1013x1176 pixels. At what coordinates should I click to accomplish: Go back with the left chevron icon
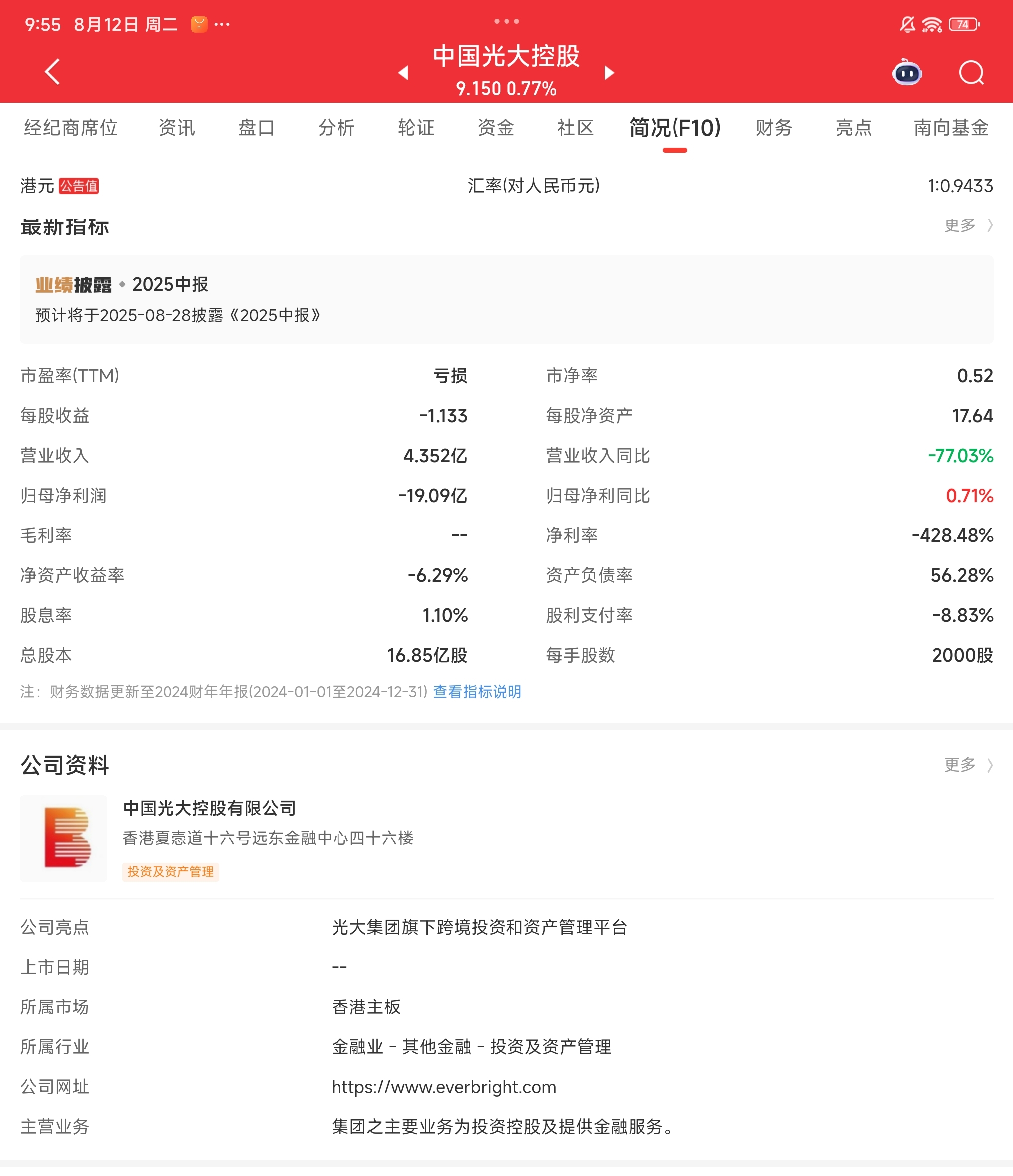tap(52, 72)
